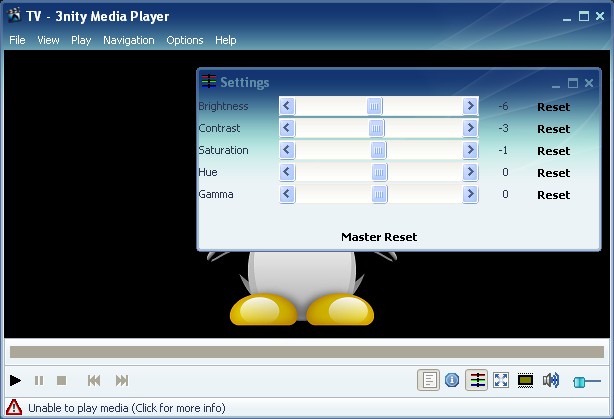Viewport: 614px width, 419px height.
Task: Reset the Gamma value
Action: [x=553, y=195]
